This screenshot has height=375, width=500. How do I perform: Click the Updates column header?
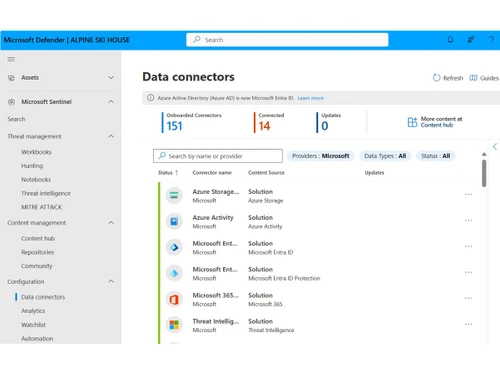374,173
